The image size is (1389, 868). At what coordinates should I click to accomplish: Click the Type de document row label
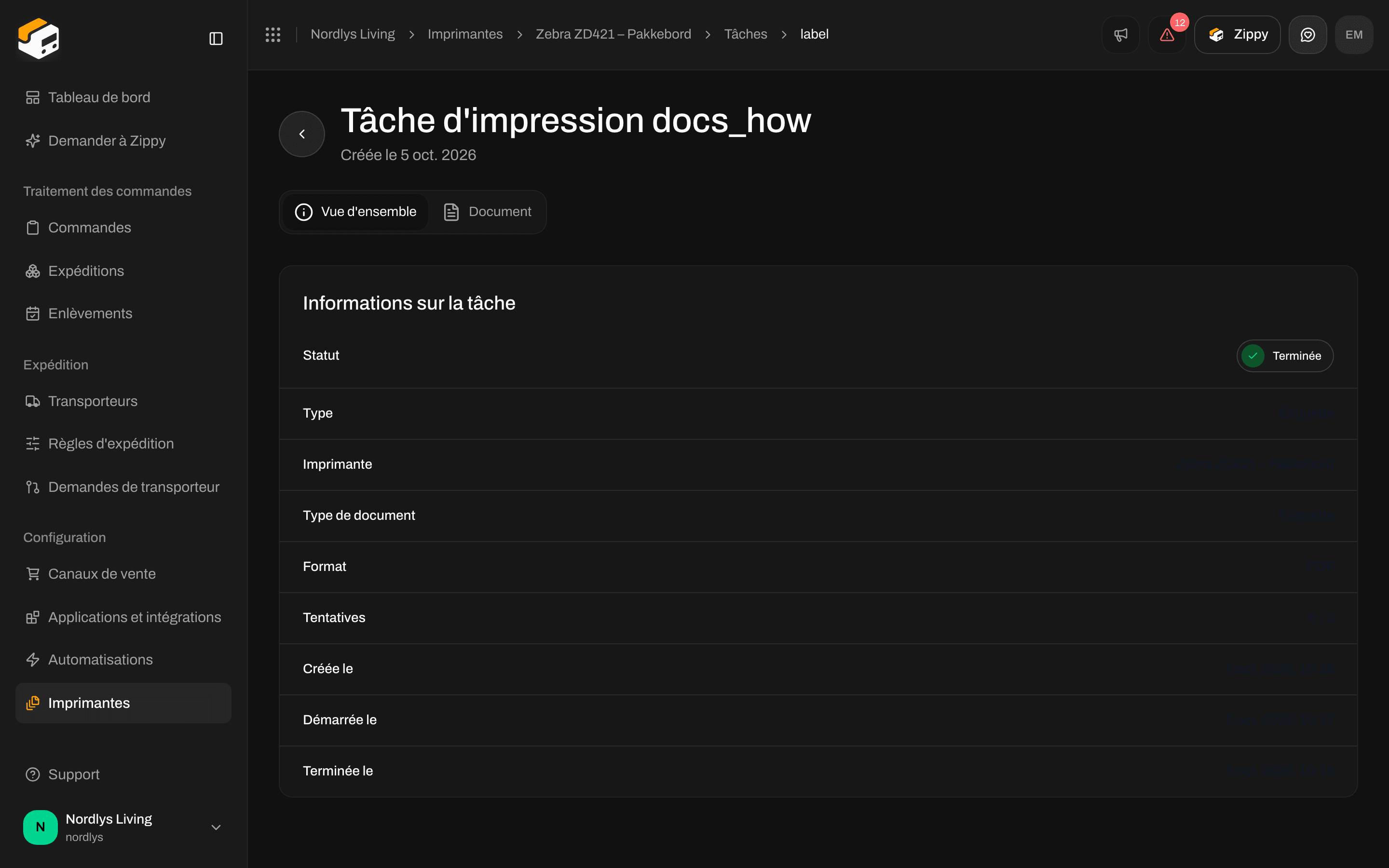pos(359,515)
